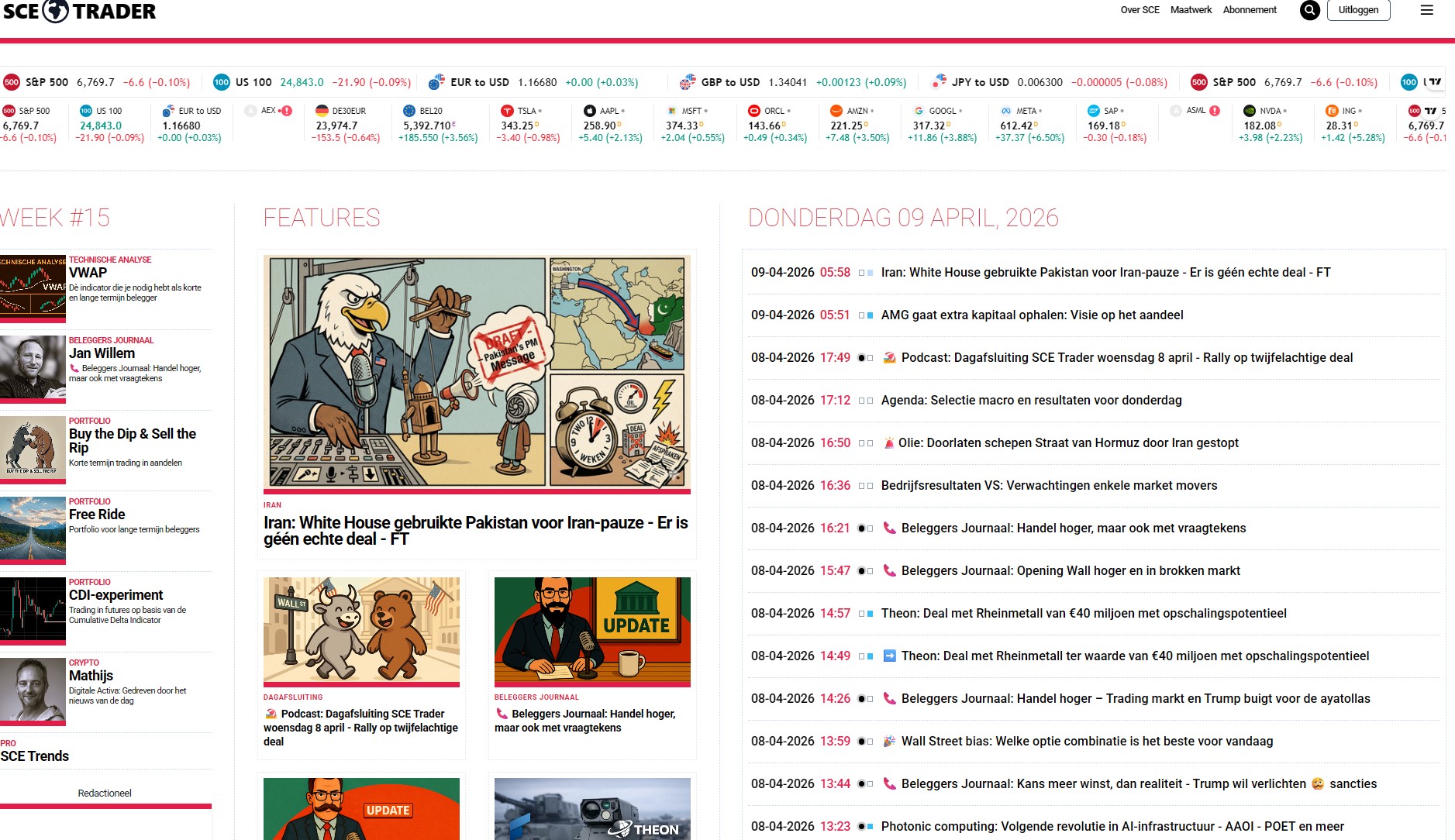Open 14:26 Trading markt en Trump headline
Viewport: 1455px width, 840px height.
pos(1136,699)
